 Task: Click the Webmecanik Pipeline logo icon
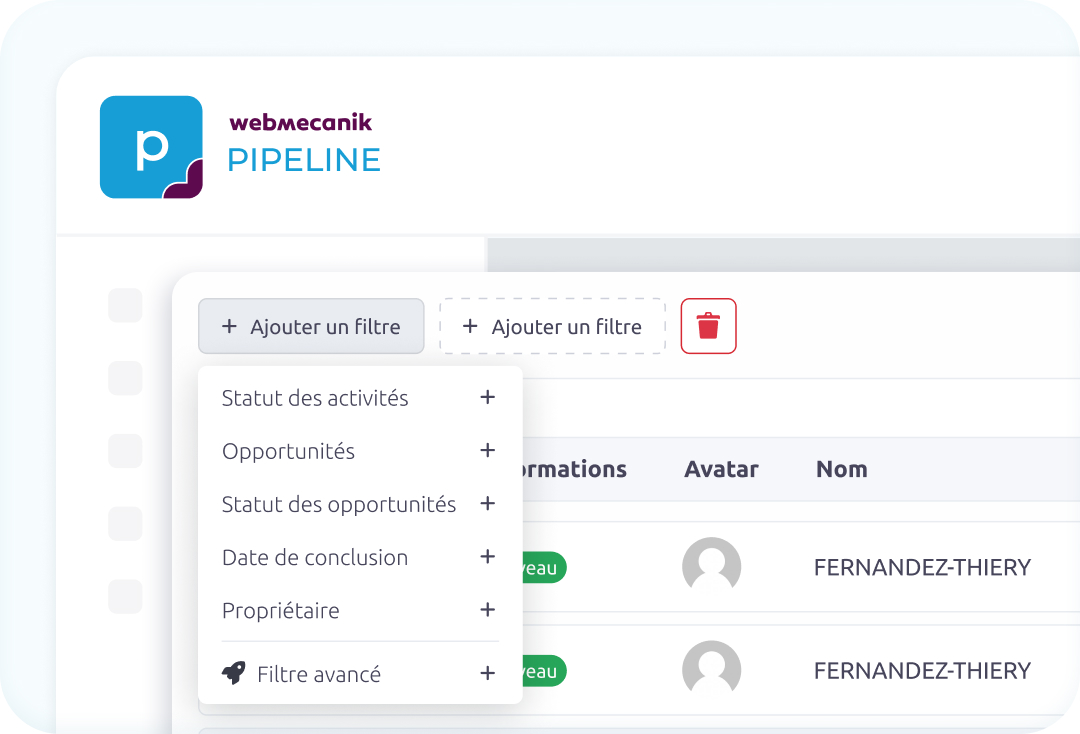pos(150,146)
